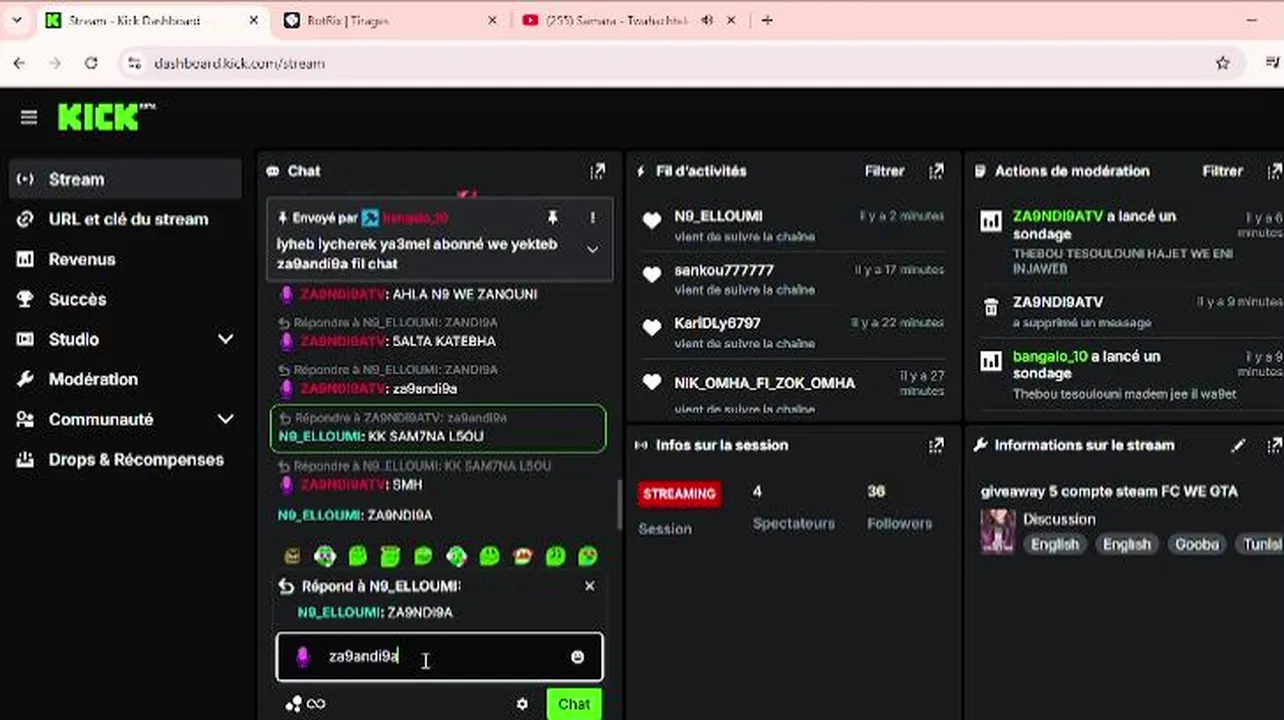The height and width of the screenshot is (720, 1284).
Task: Switch to the BotRix browser tab
Action: click(391, 20)
